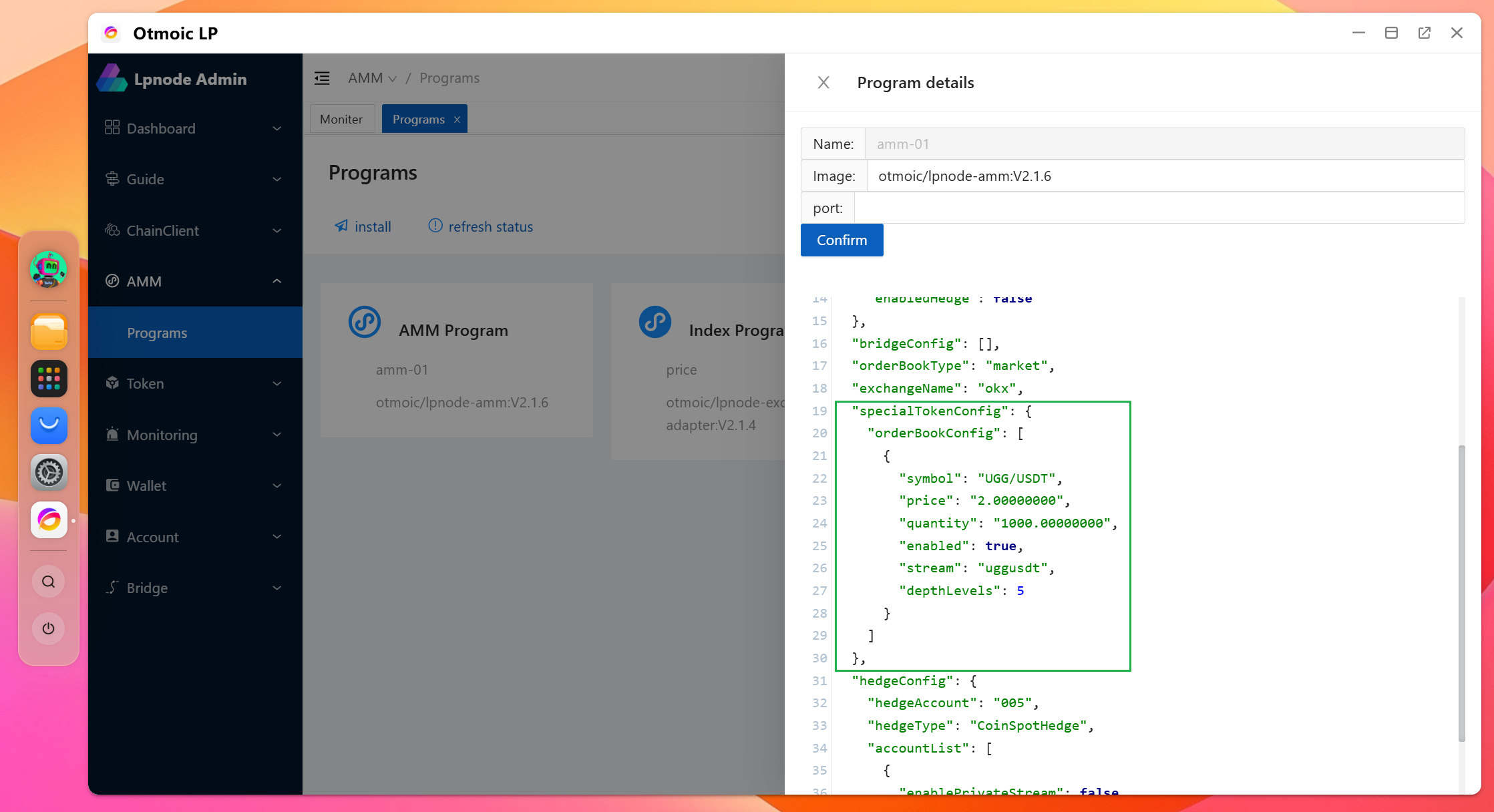Collapse the AMM section chevron
The width and height of the screenshot is (1494, 812).
[276, 281]
